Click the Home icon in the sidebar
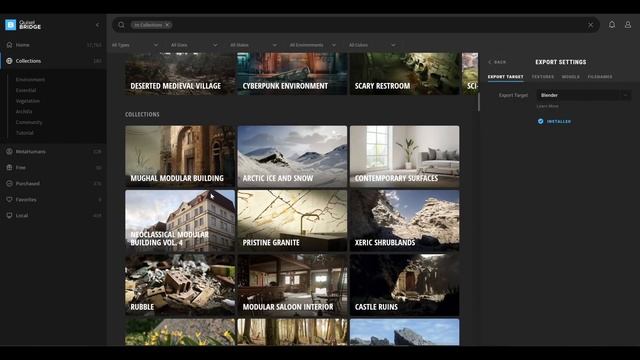 9,44
